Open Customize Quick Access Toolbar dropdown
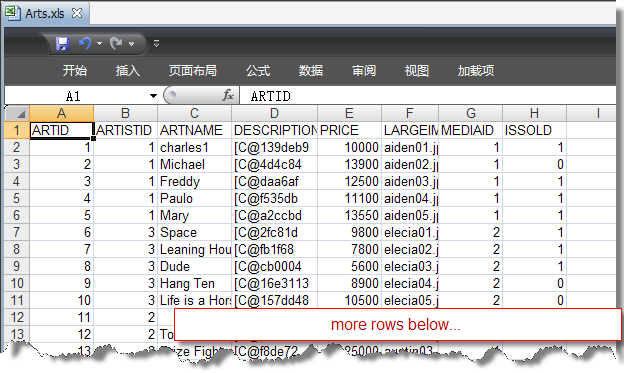The height and width of the screenshot is (373, 624). click(x=156, y=43)
